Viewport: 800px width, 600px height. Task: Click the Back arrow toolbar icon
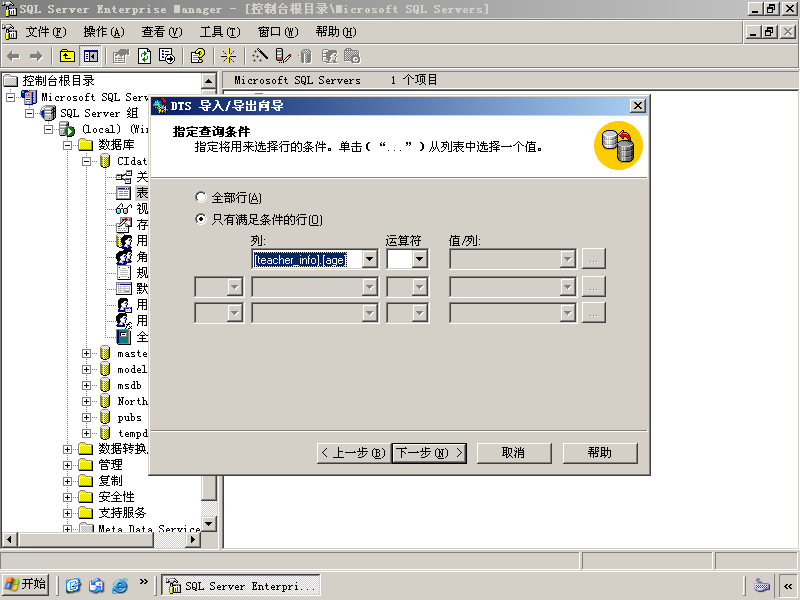point(13,56)
